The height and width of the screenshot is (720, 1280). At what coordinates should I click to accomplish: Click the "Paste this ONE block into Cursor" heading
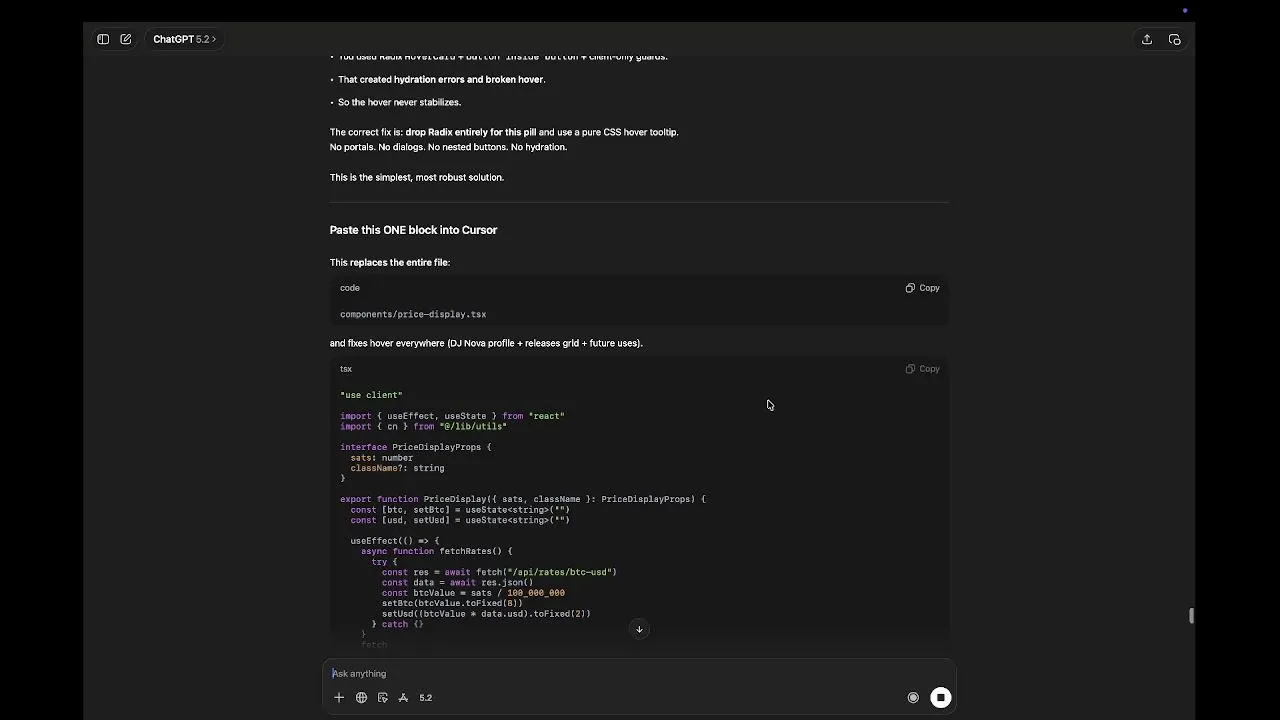(413, 230)
